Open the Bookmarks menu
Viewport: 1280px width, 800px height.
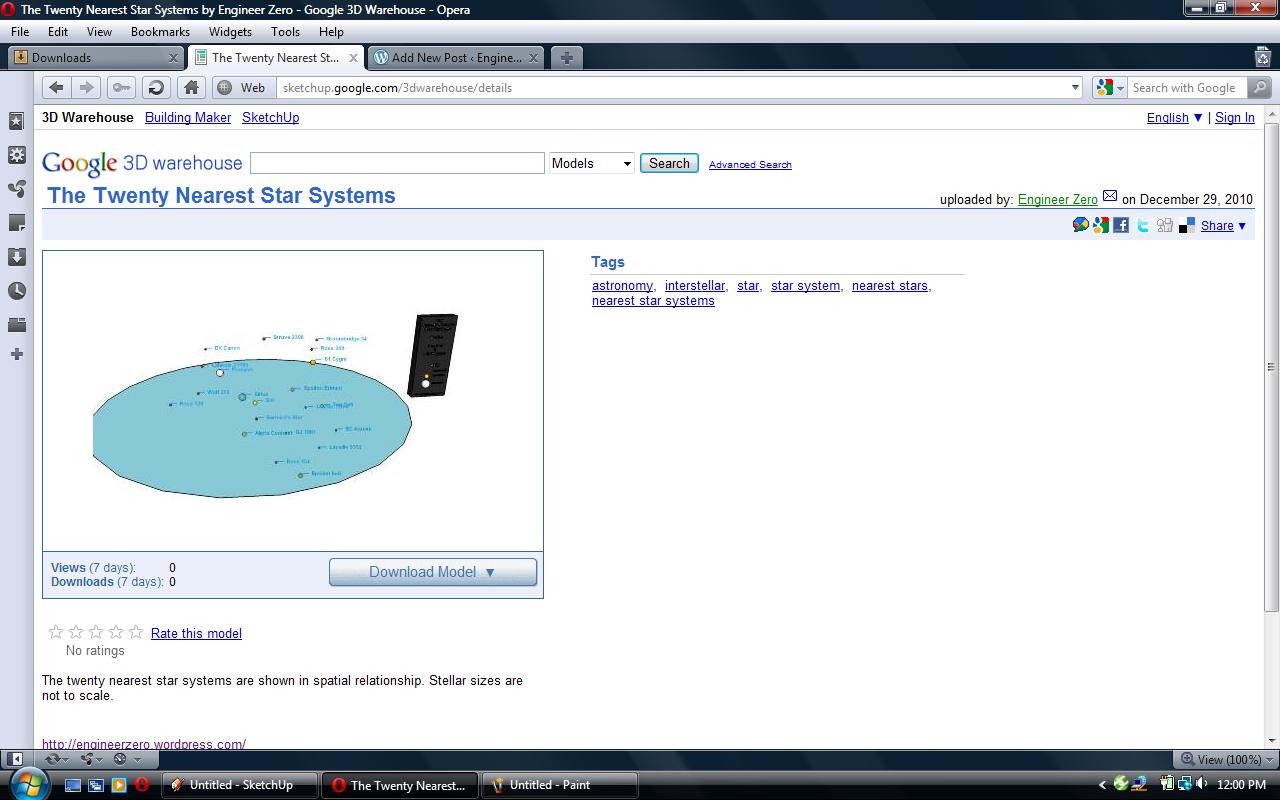[160, 32]
